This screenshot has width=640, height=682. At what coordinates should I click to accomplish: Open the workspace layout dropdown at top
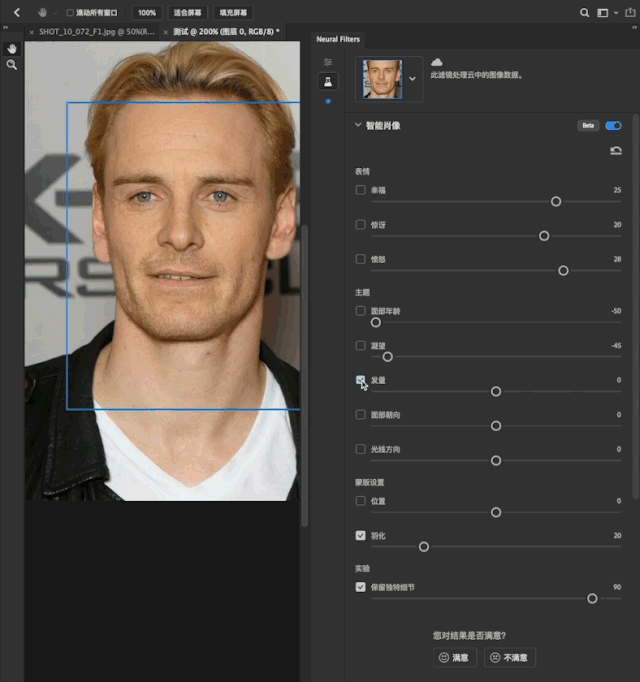point(604,13)
